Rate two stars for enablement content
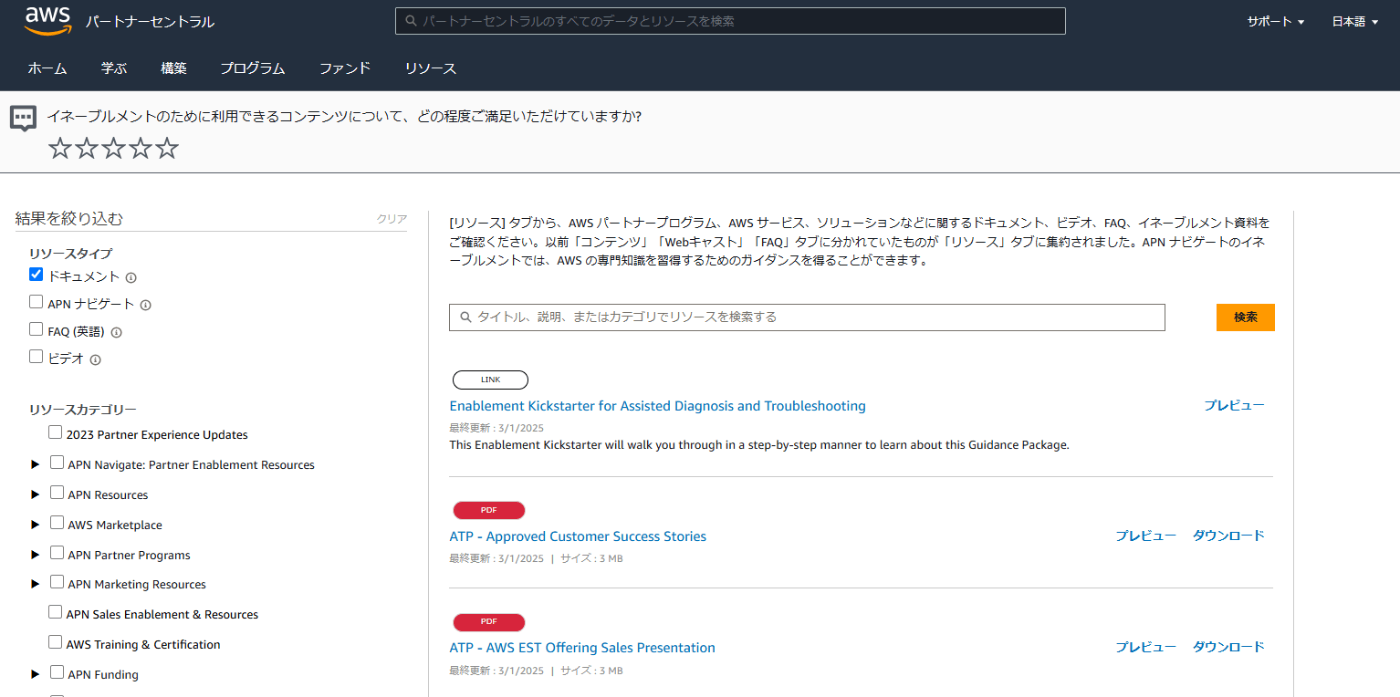1400x697 pixels. pyautogui.click(x=87, y=149)
